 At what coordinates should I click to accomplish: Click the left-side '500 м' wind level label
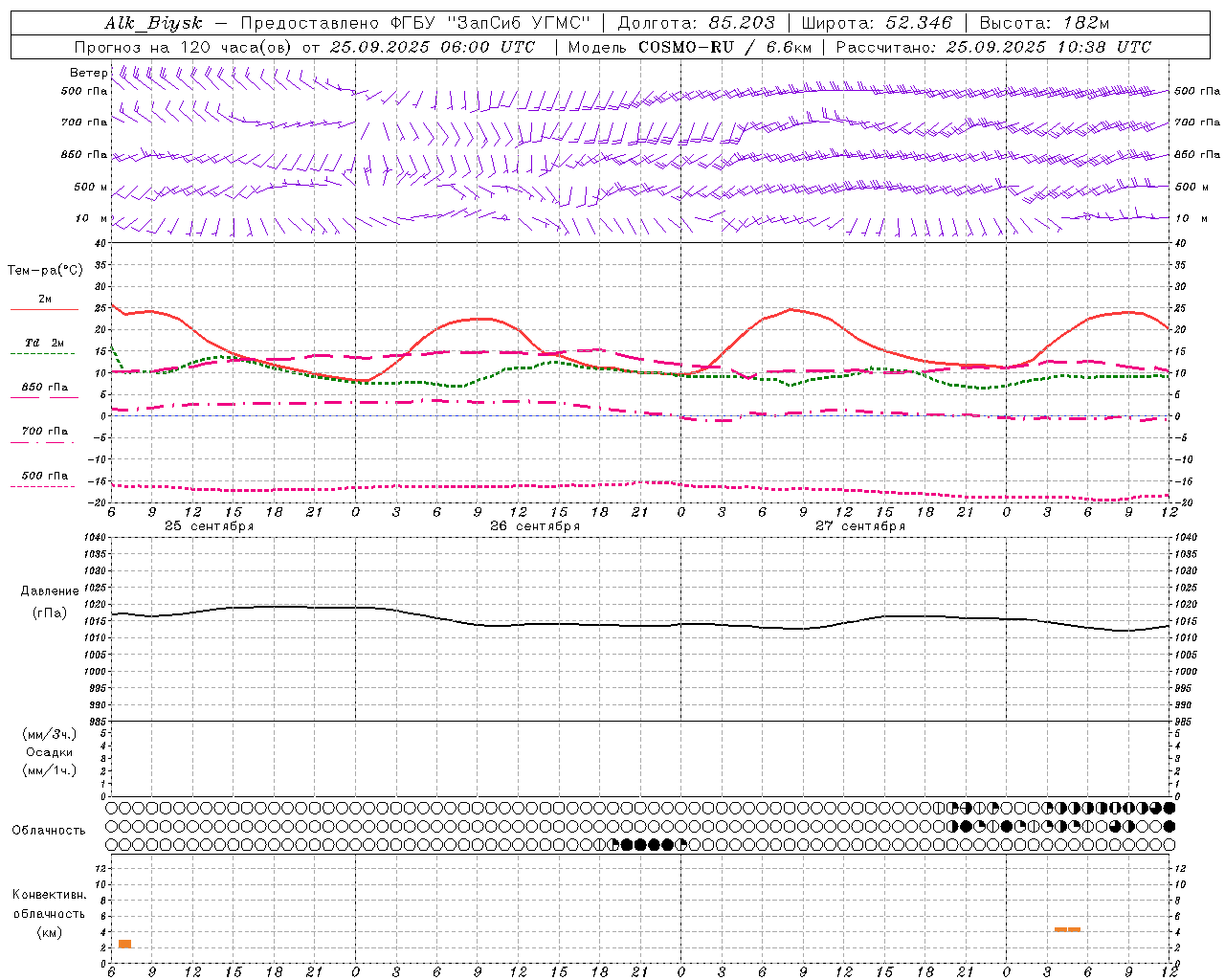(90, 187)
